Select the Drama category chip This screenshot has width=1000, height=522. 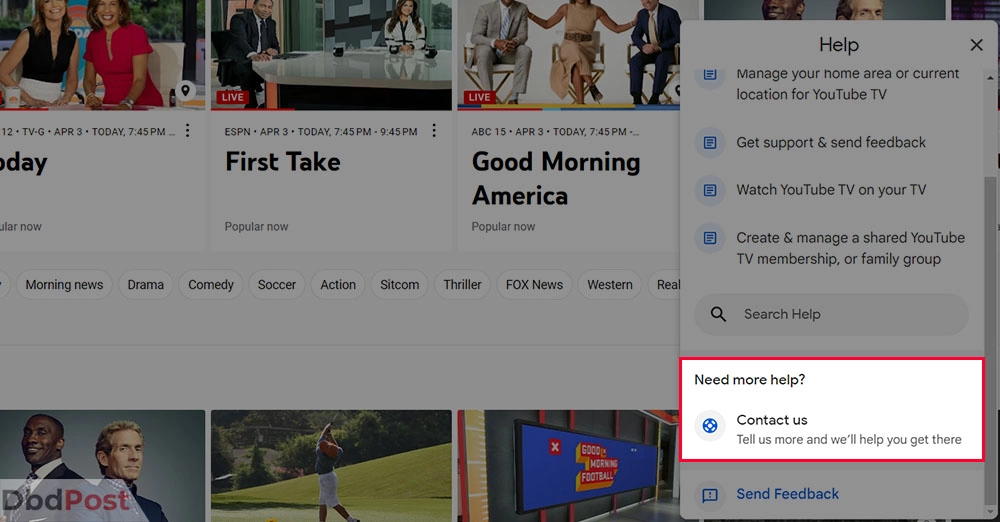[145, 285]
